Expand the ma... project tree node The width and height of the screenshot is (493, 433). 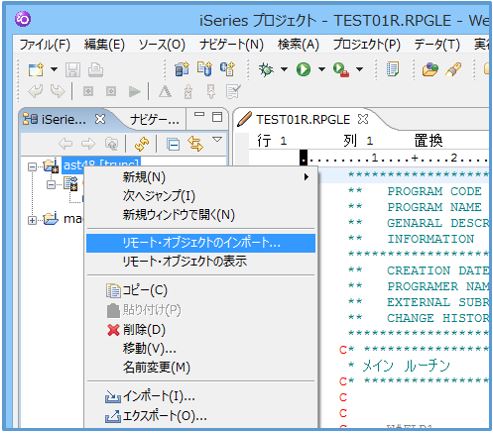pos(32,220)
